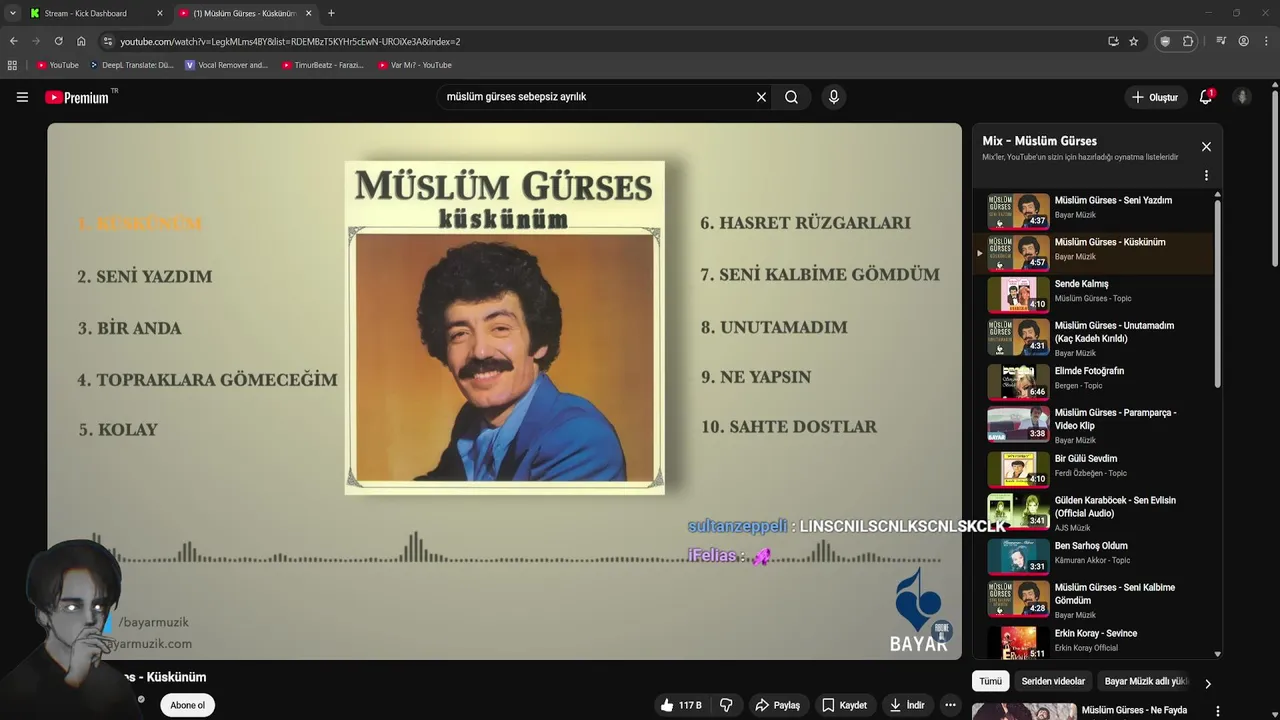This screenshot has width=1280, height=720.
Task: Open the Vocal Remover bookmark
Action: tap(227, 65)
